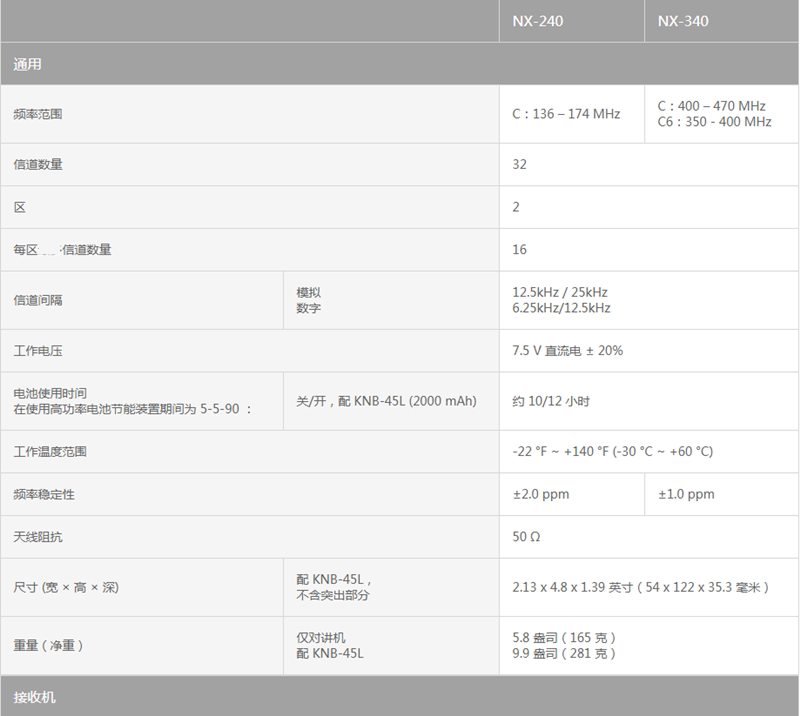Image resolution: width=800 pixels, height=716 pixels.
Task: Select the 5.8 盎司（165 克） value
Action: 564,638
